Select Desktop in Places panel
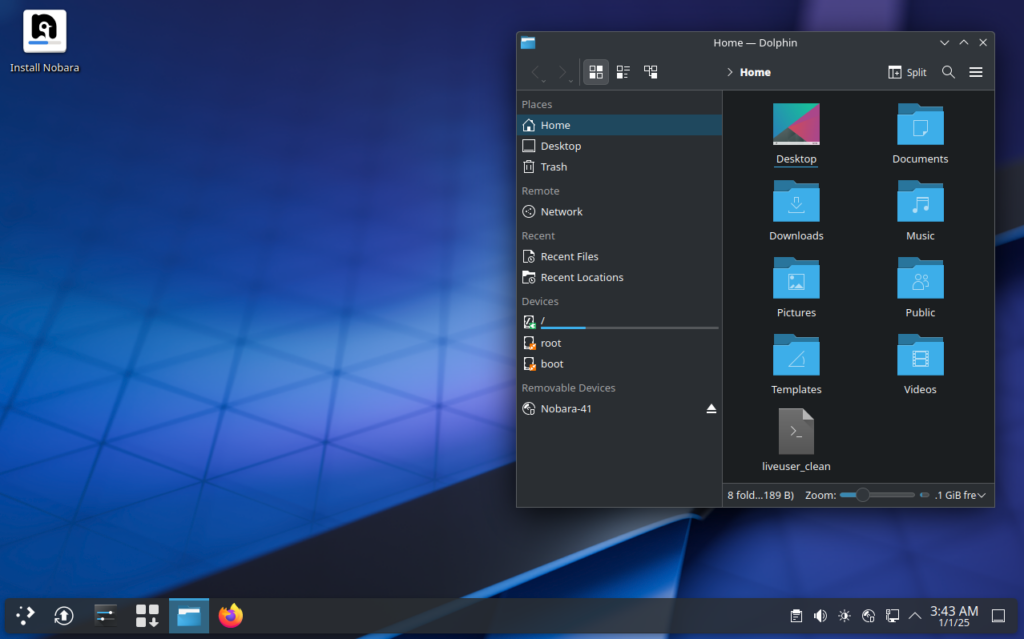1024x639 pixels. click(x=619, y=146)
